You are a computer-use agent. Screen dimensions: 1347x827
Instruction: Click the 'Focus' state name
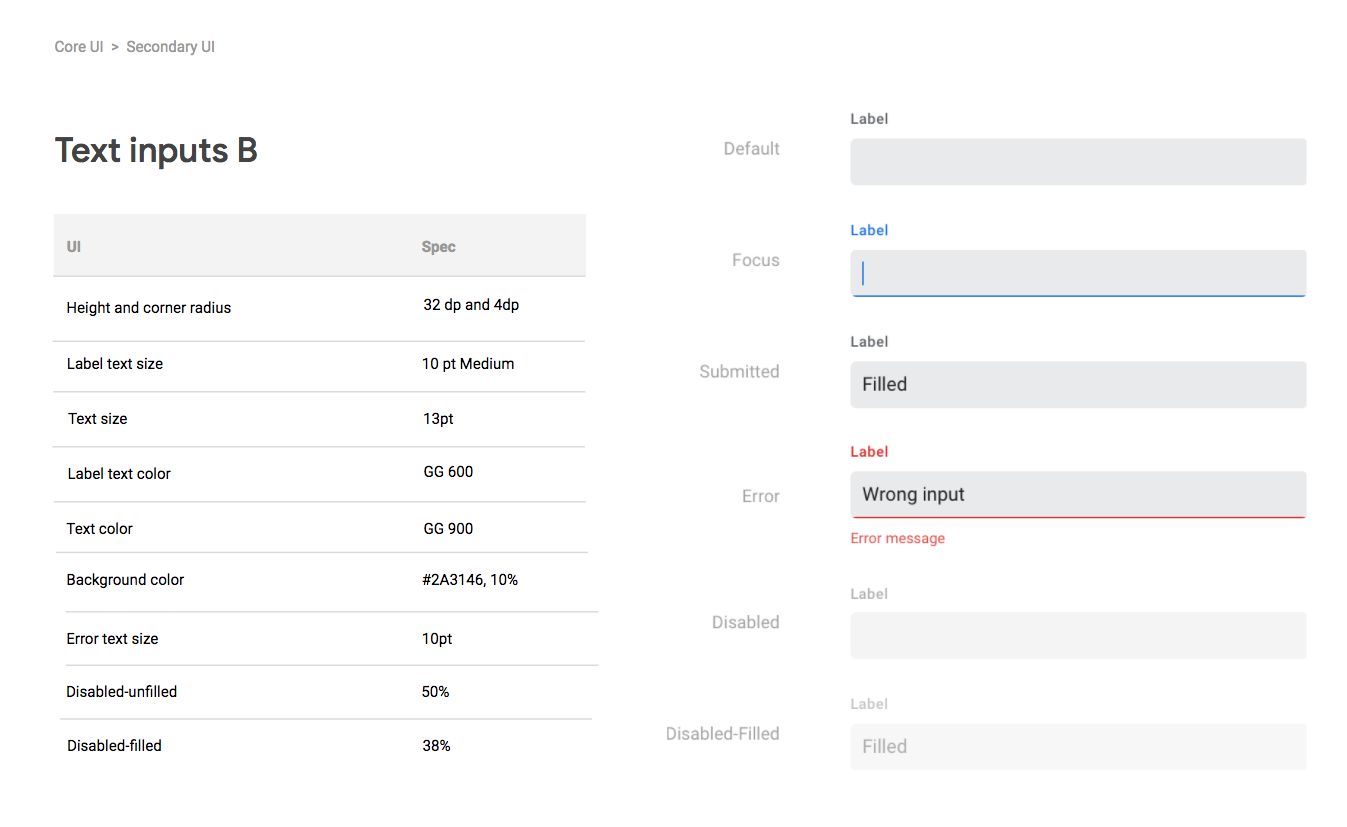(756, 260)
